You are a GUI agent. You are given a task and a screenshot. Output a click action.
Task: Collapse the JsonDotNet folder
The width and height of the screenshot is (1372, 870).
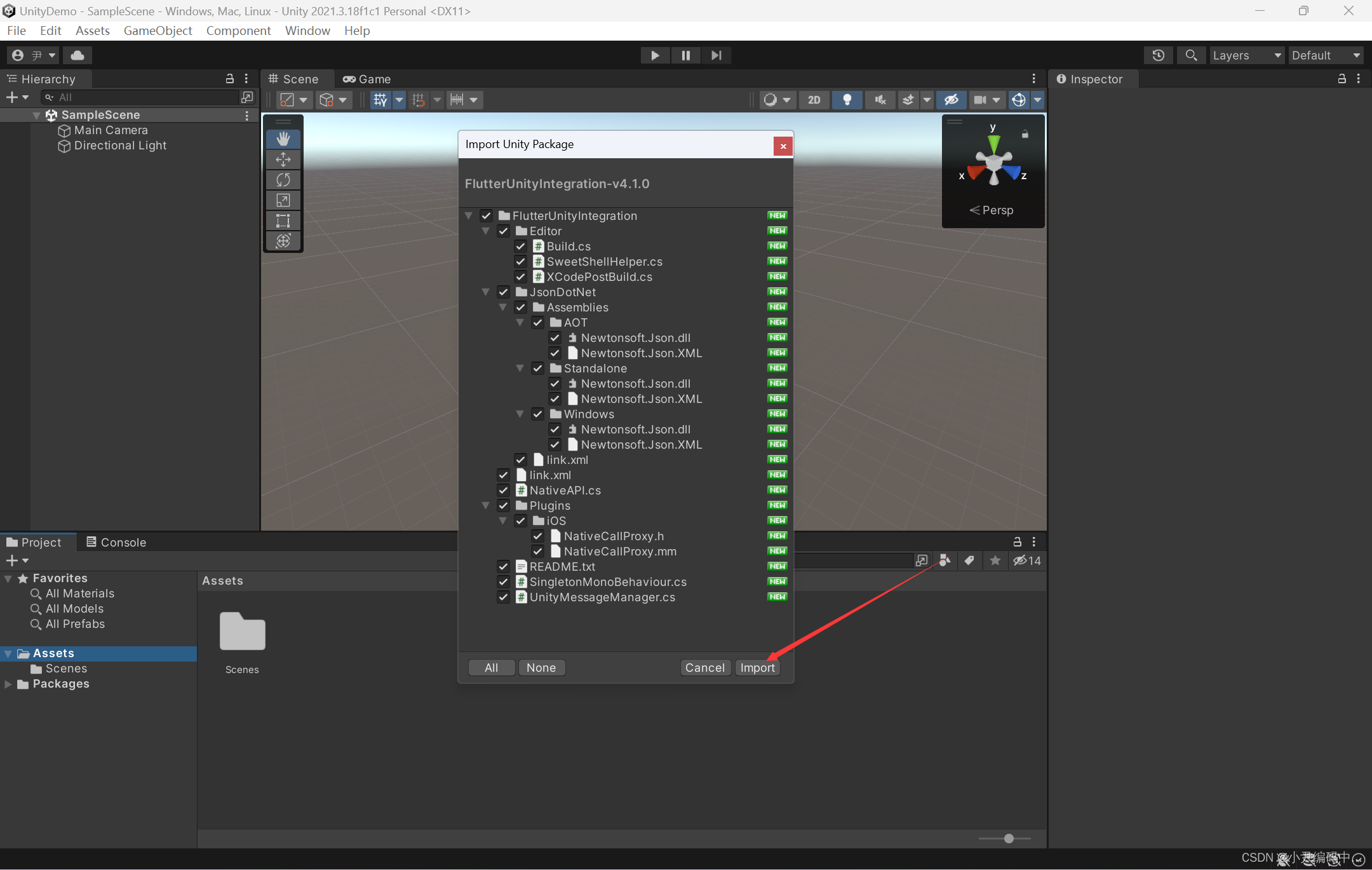(x=486, y=292)
